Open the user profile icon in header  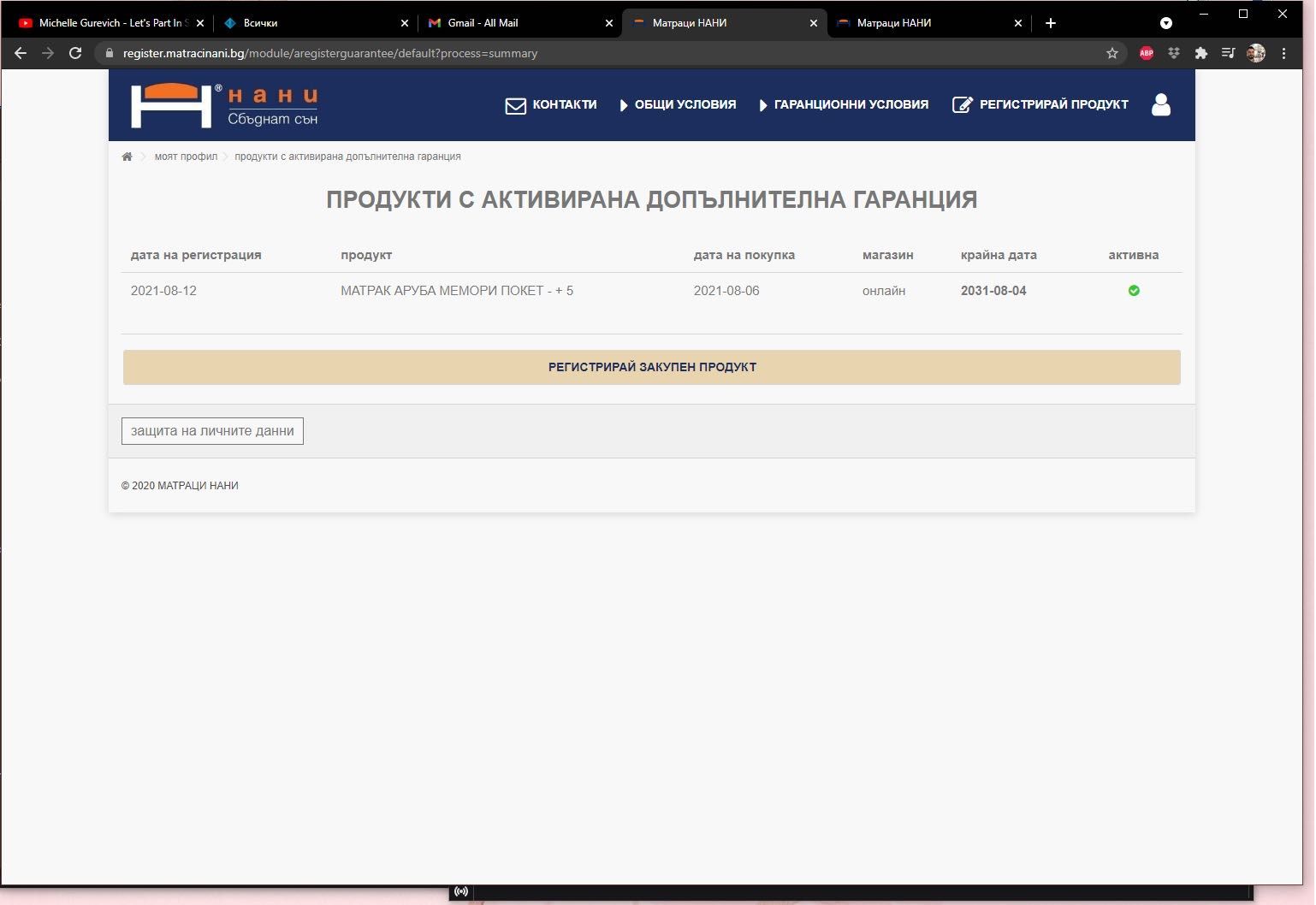tap(1161, 104)
